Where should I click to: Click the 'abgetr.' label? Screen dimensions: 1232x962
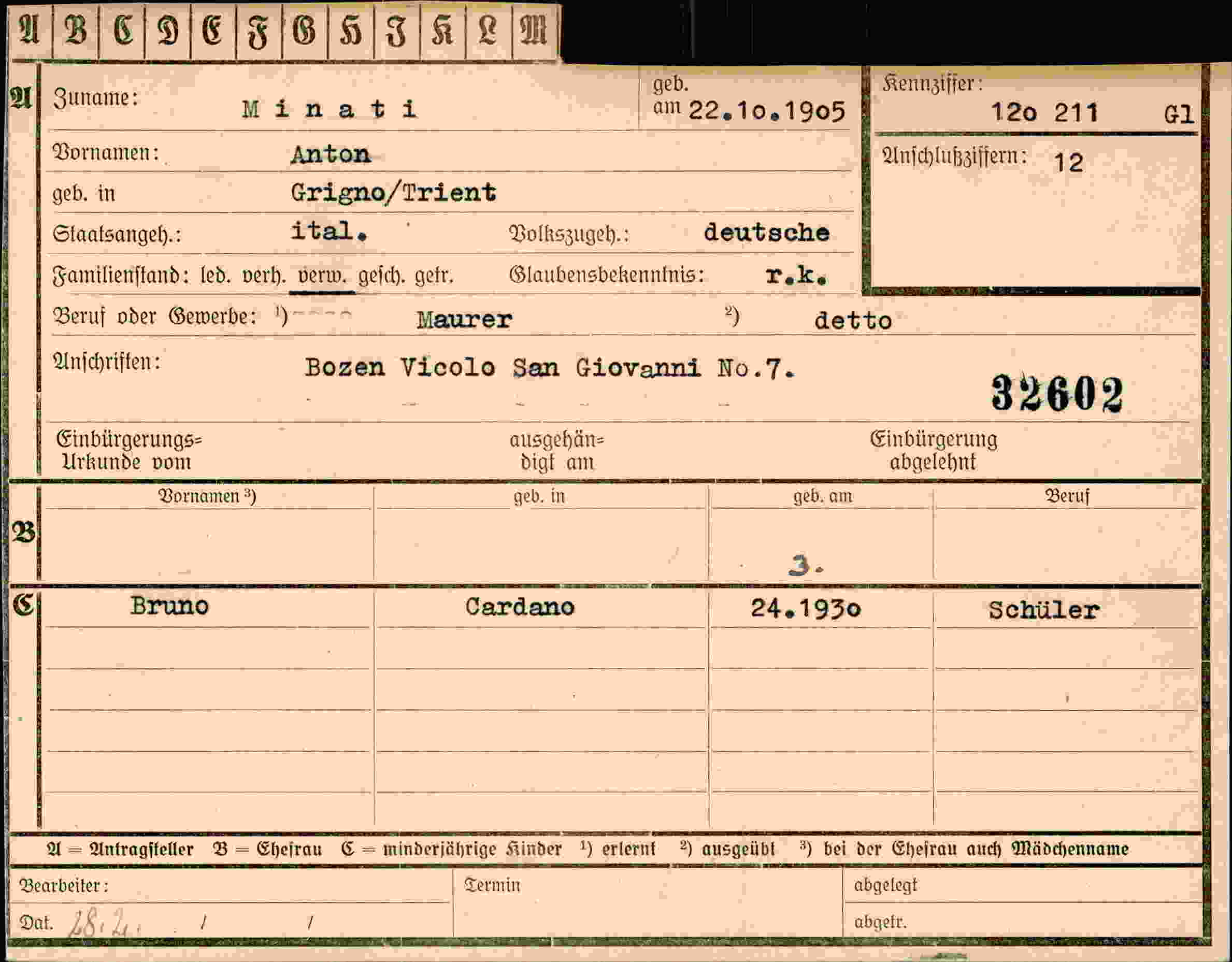click(880, 922)
